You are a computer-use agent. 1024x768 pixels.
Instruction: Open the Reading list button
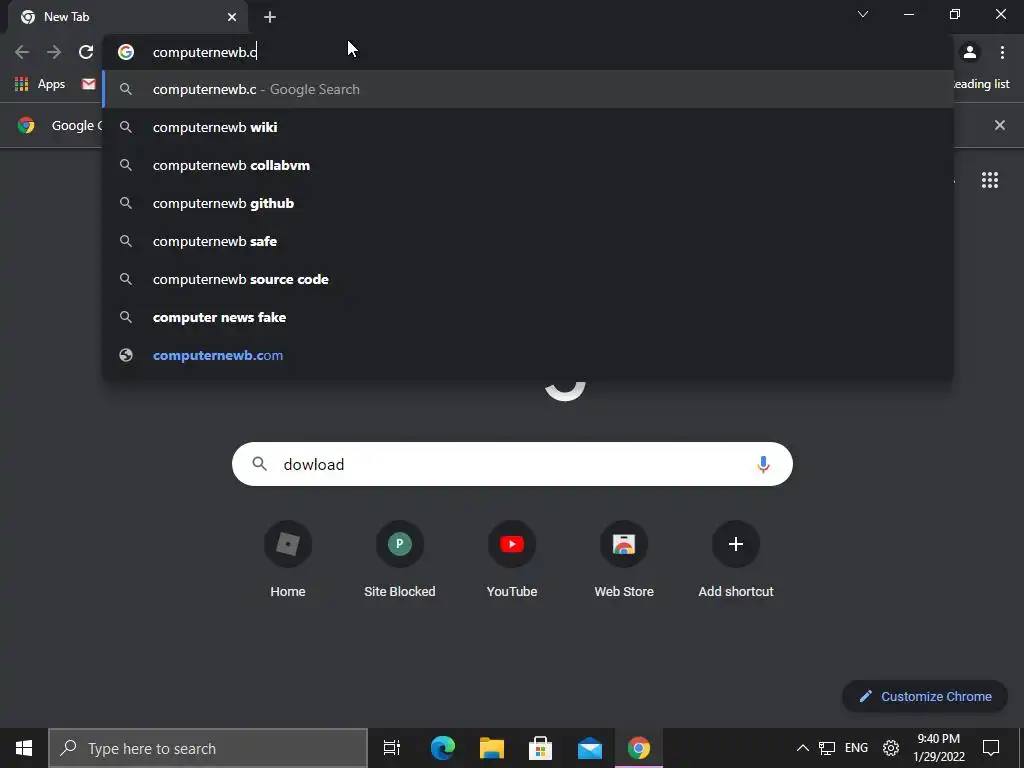(x=981, y=84)
